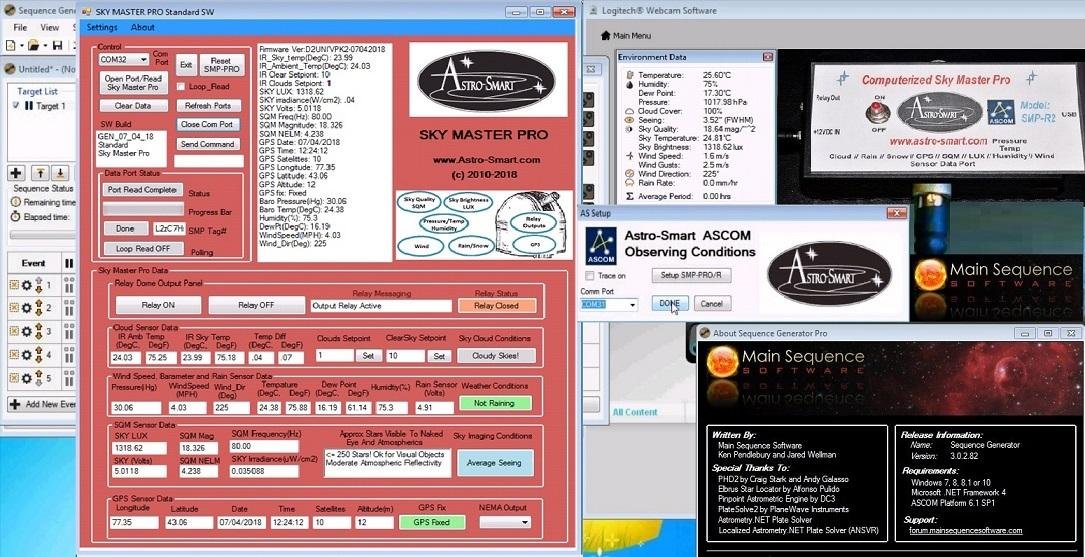Click the Data Port Status progress bar
Viewport: 1085px width, 557px height.
pyautogui.click(x=143, y=209)
